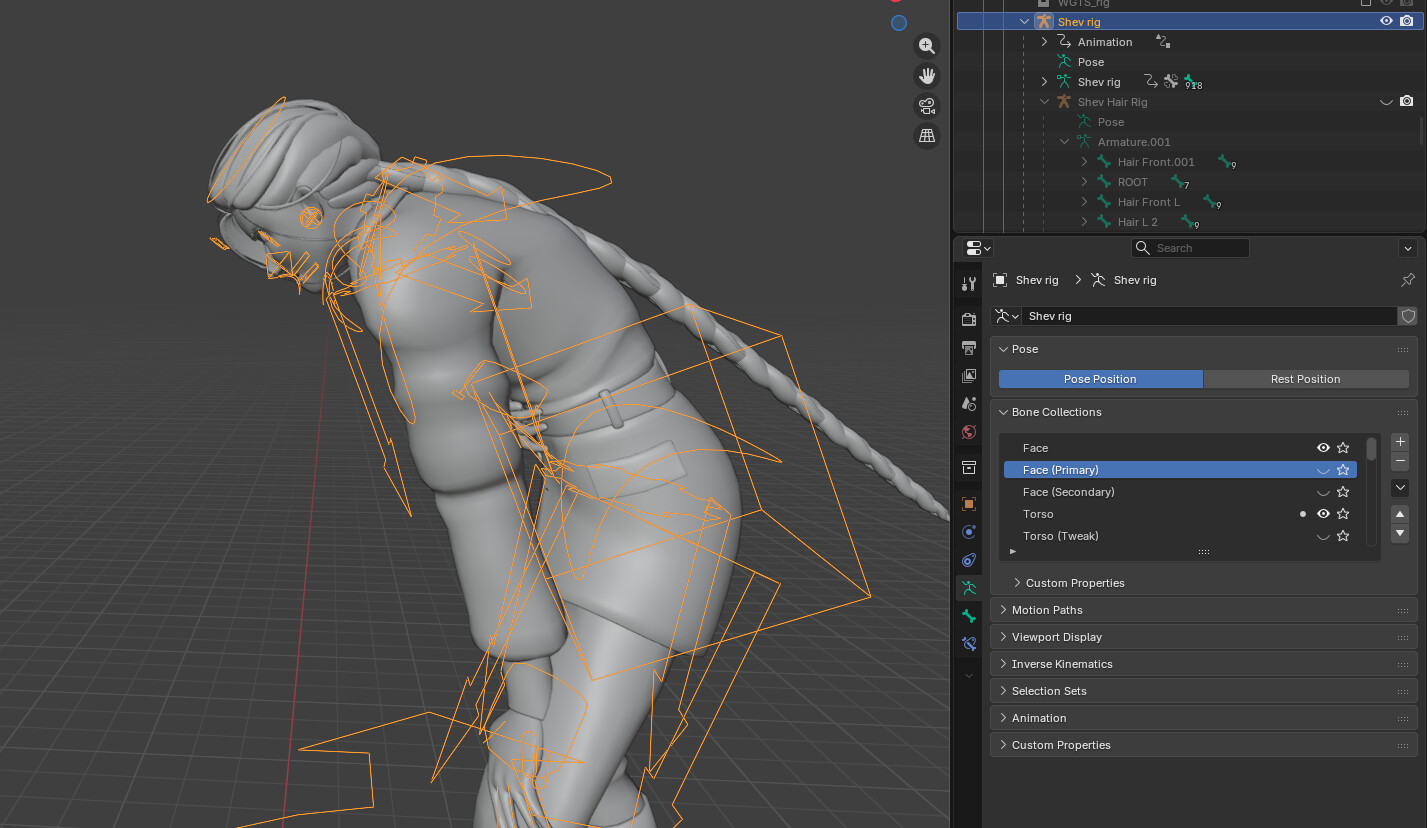Viewport: 1427px width, 828px height.
Task: Select Pose Position mode
Action: pos(1100,379)
